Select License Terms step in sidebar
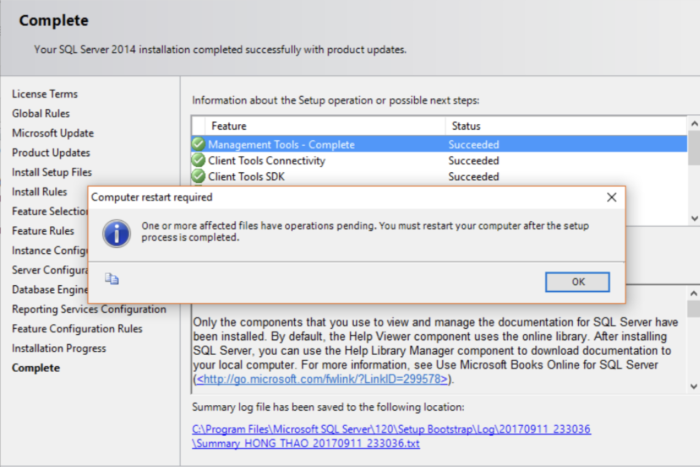 tap(45, 94)
